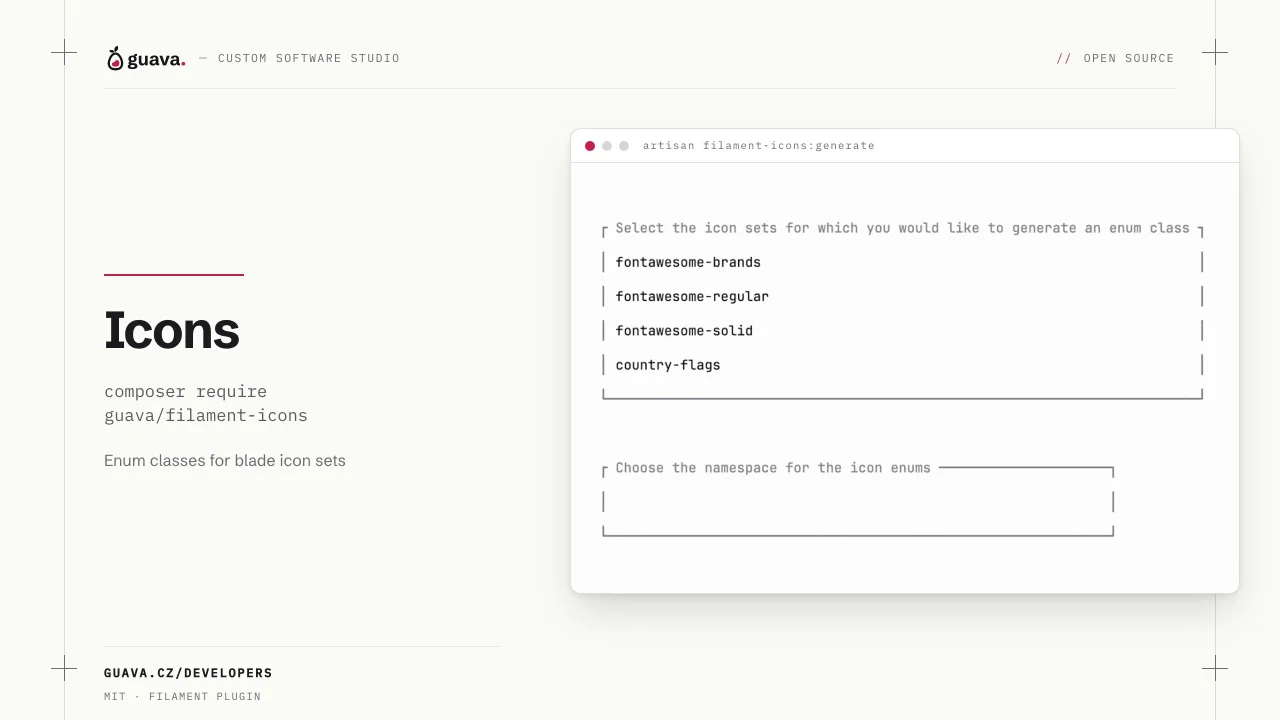Click the guava pear logo icon

tap(115, 58)
